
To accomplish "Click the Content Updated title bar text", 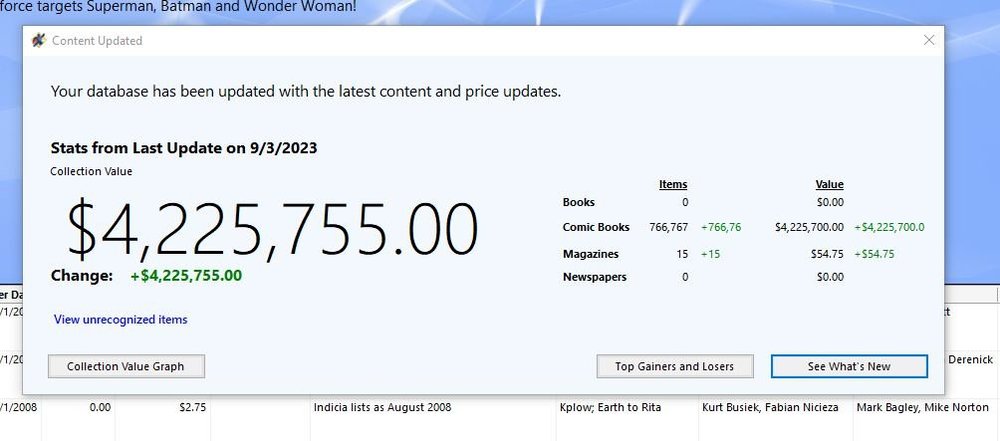I will [97, 41].
